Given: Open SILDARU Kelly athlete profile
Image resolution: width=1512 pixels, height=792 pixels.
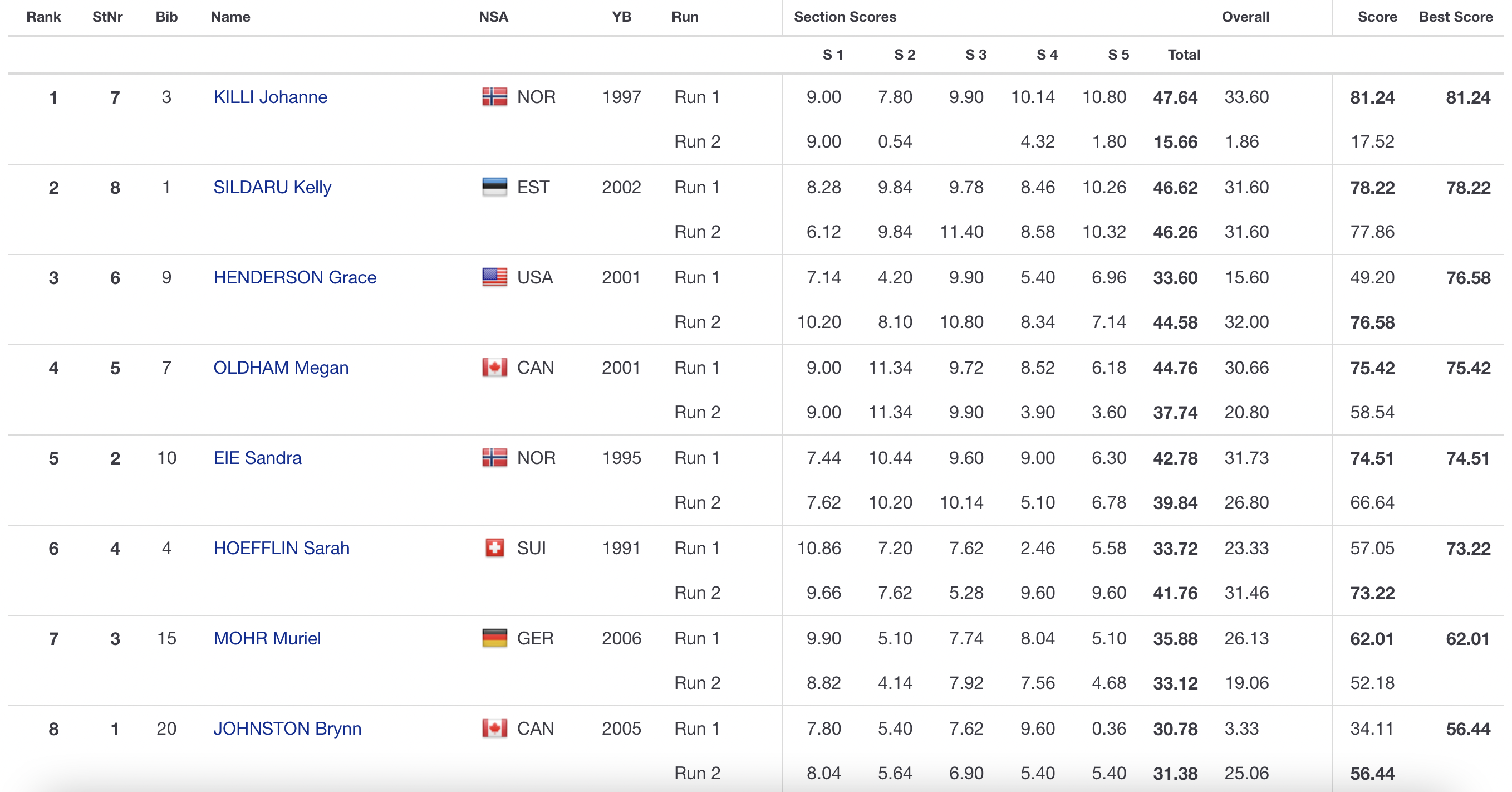Looking at the screenshot, I should 272,187.
